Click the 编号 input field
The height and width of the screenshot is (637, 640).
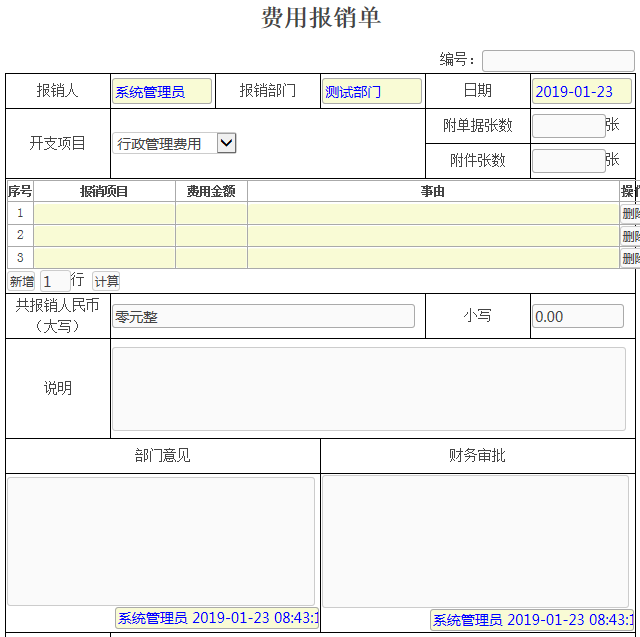558,61
